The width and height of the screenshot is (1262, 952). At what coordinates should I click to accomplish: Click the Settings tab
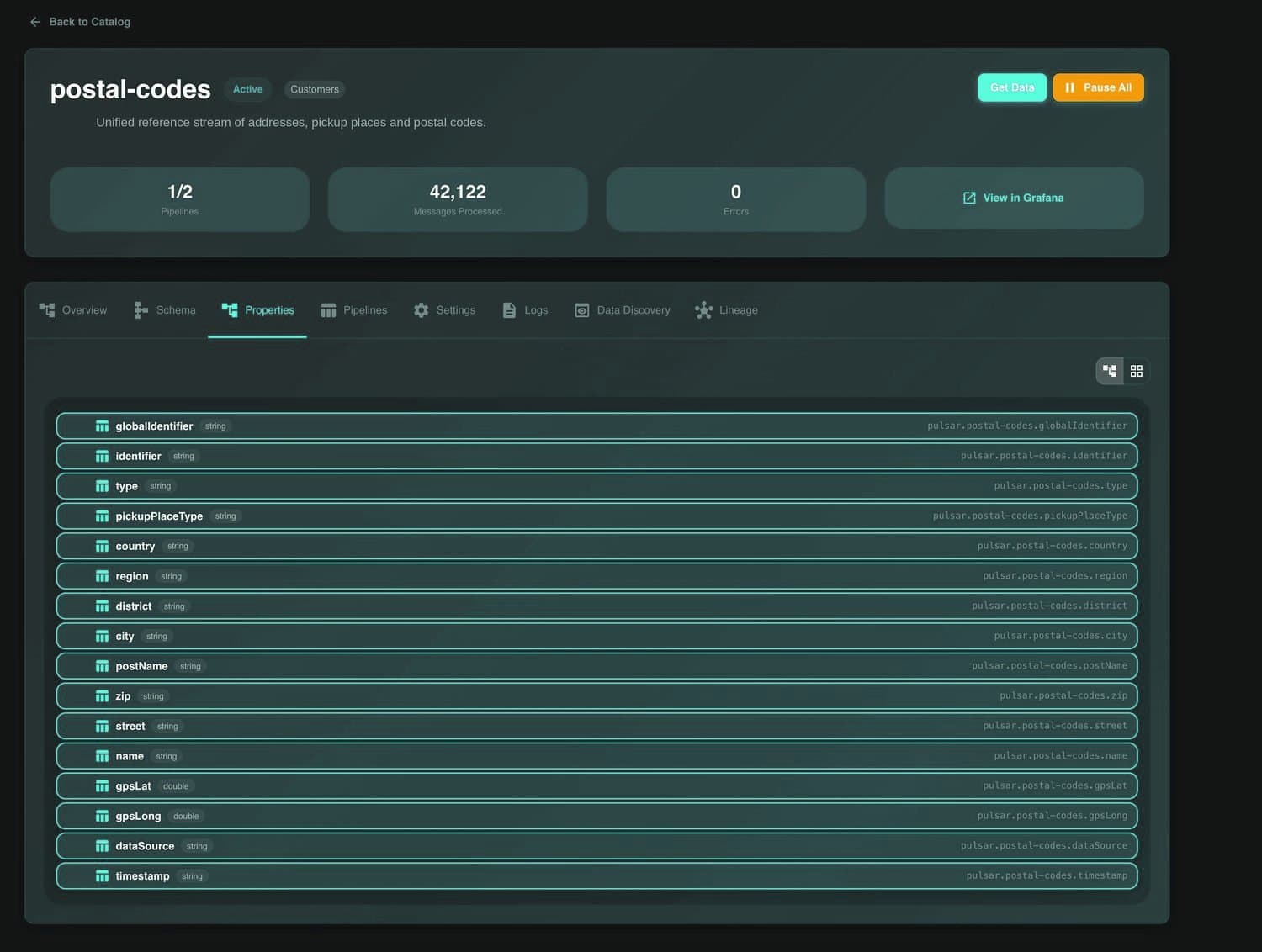pyautogui.click(x=444, y=310)
